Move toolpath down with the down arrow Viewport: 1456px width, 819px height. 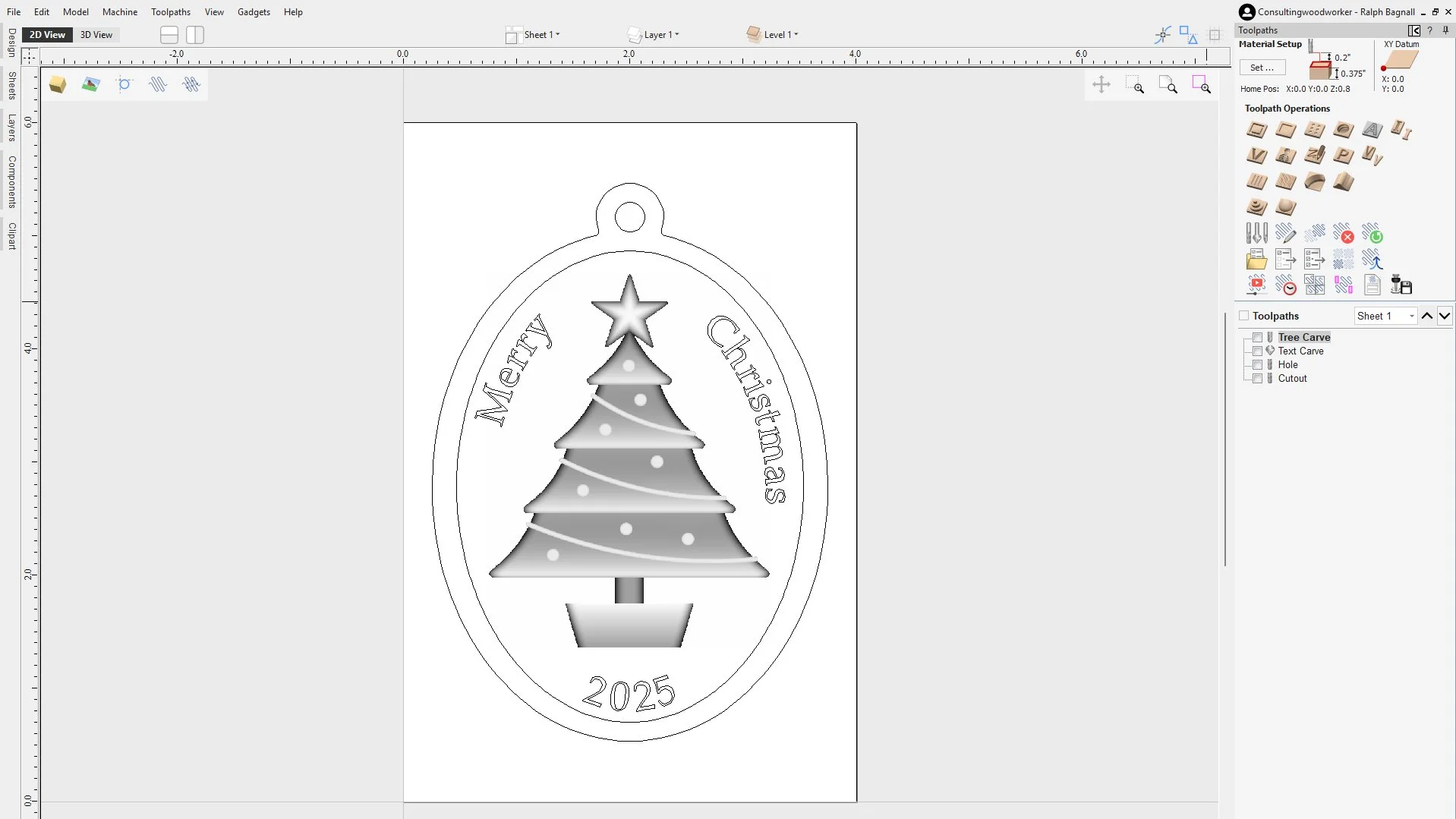[x=1445, y=316]
